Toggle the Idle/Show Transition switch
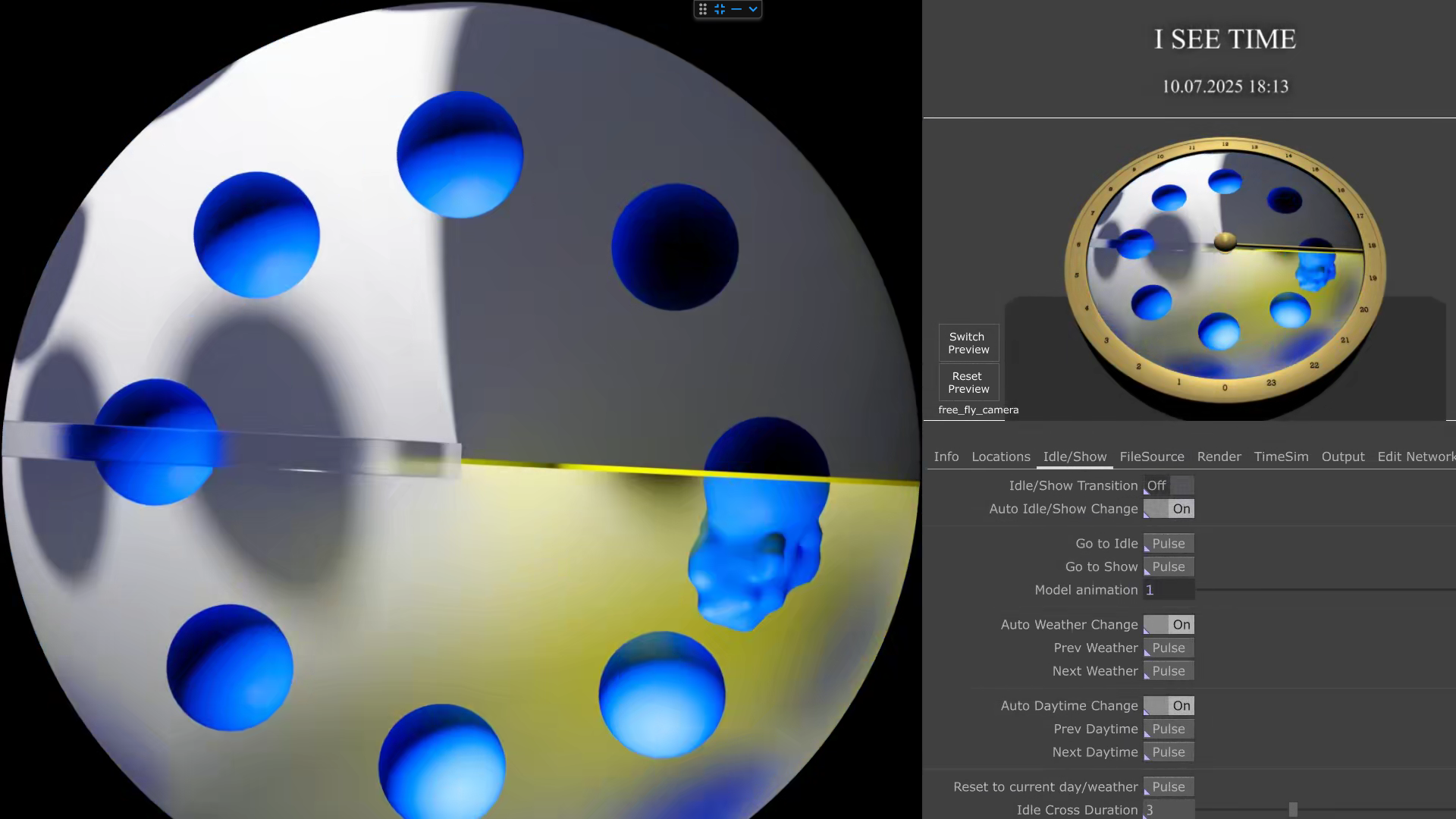 [1169, 485]
